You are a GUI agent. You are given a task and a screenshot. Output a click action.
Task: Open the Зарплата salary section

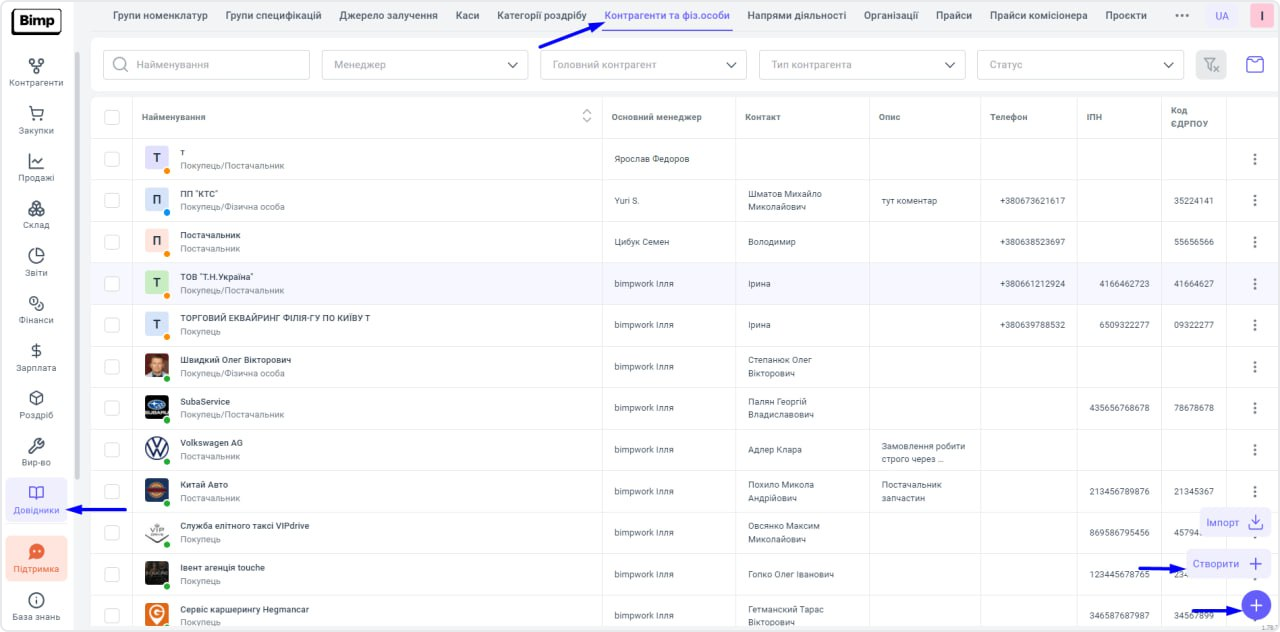pos(36,357)
